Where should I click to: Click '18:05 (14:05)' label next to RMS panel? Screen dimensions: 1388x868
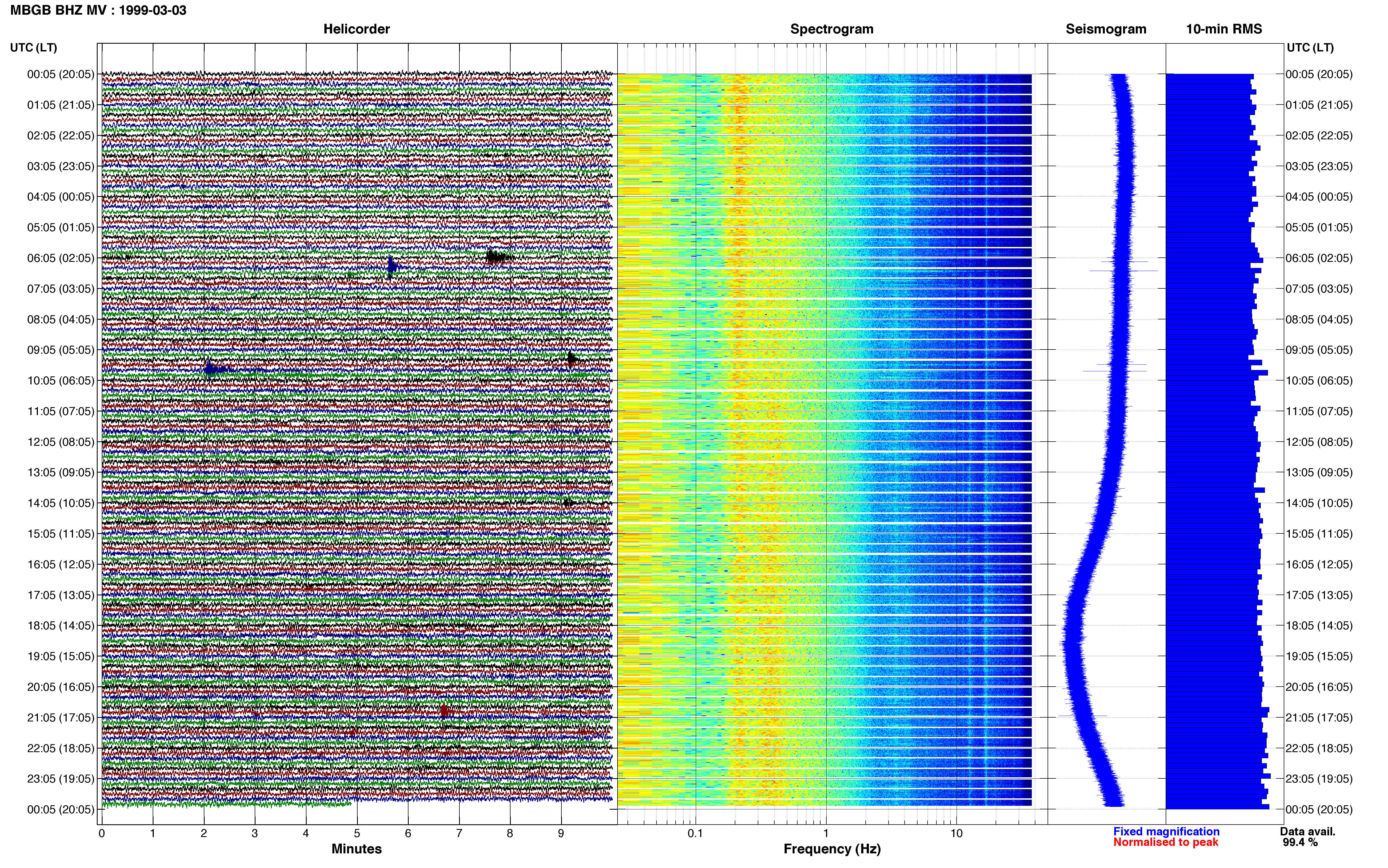click(x=1319, y=626)
